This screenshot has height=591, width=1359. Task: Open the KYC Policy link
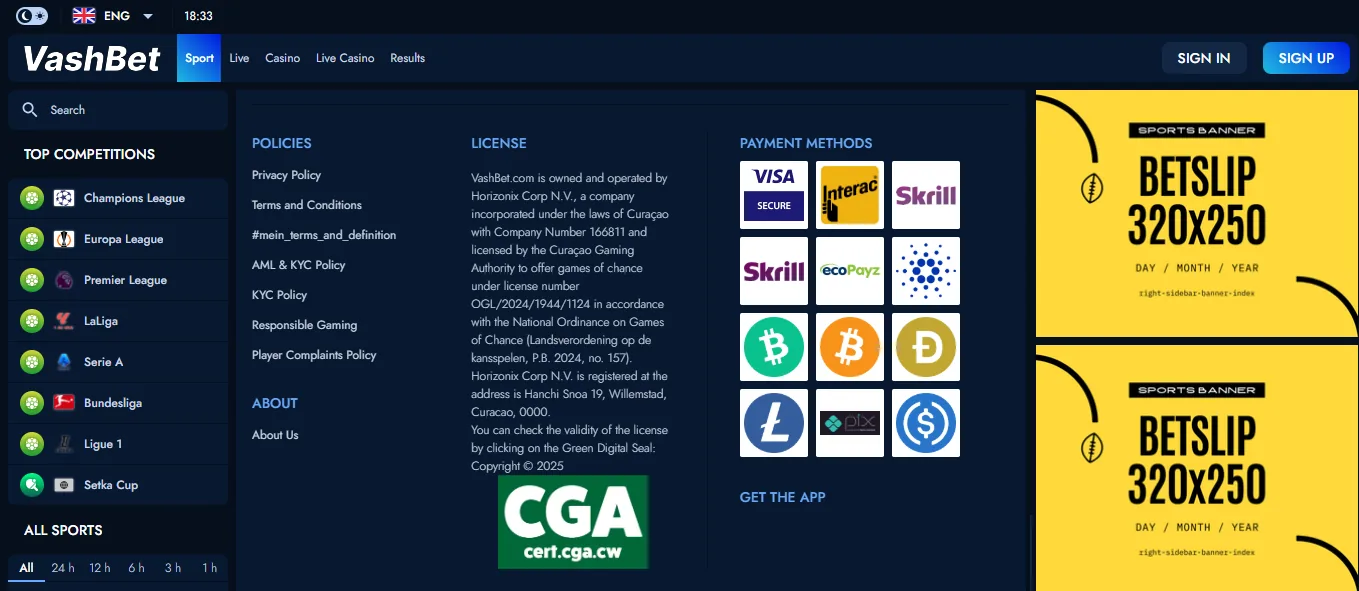pos(279,295)
